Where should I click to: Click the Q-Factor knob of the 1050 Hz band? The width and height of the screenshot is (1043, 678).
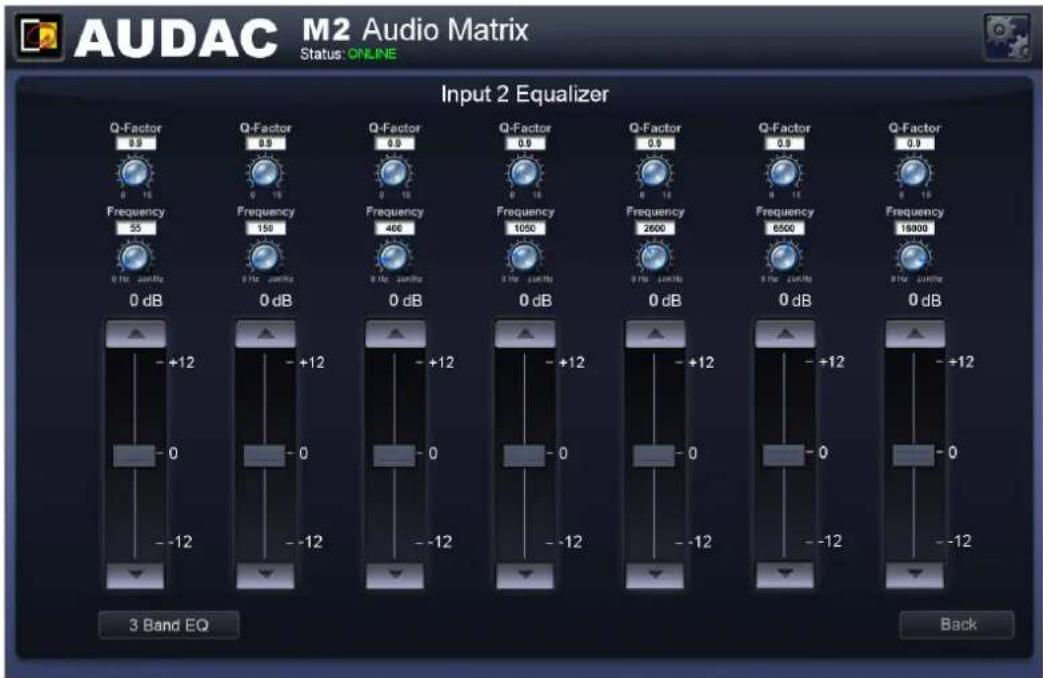pyautogui.click(x=525, y=174)
